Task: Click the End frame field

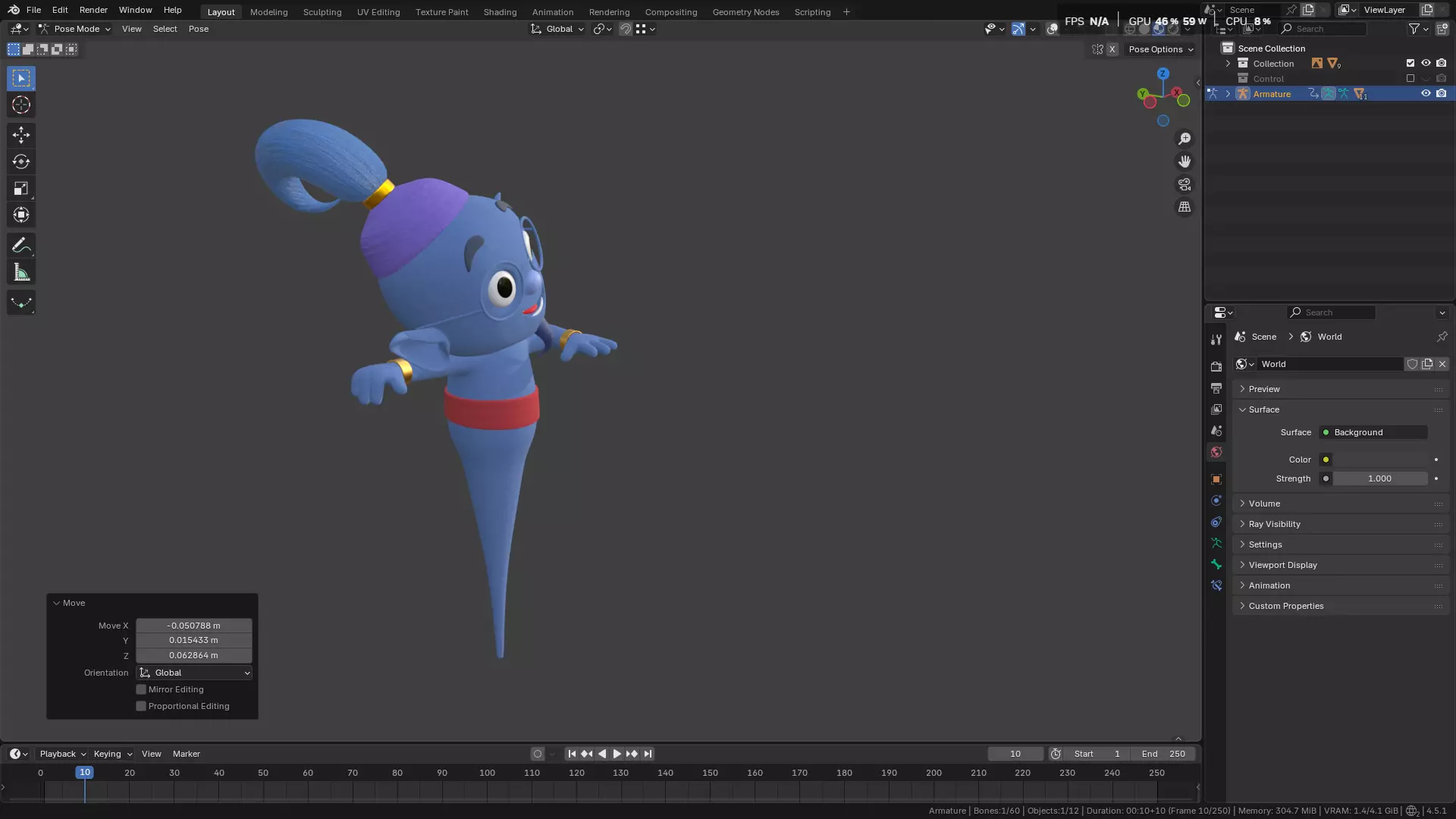Action: 1163,754
